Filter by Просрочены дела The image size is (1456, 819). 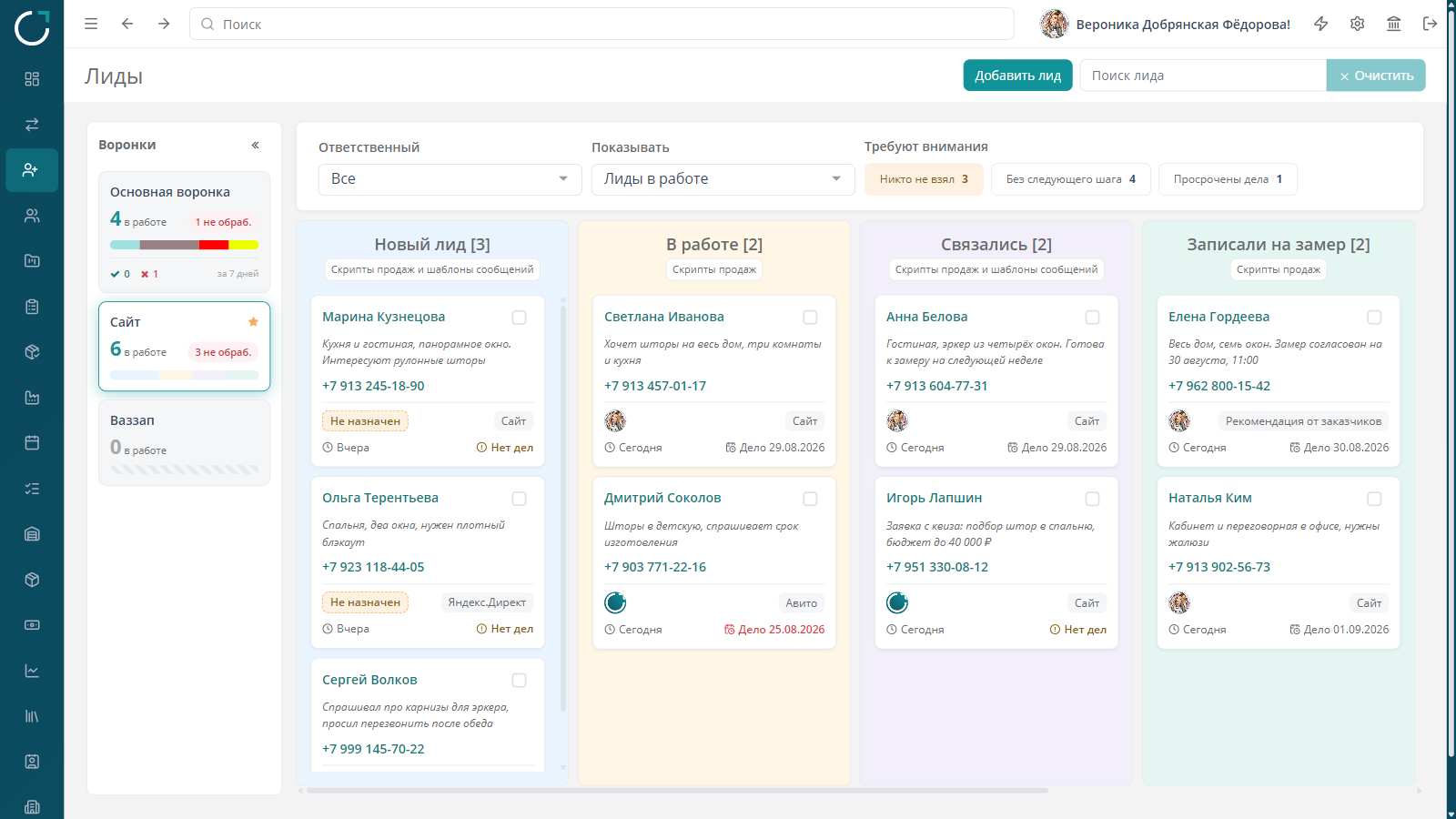pyautogui.click(x=1228, y=179)
